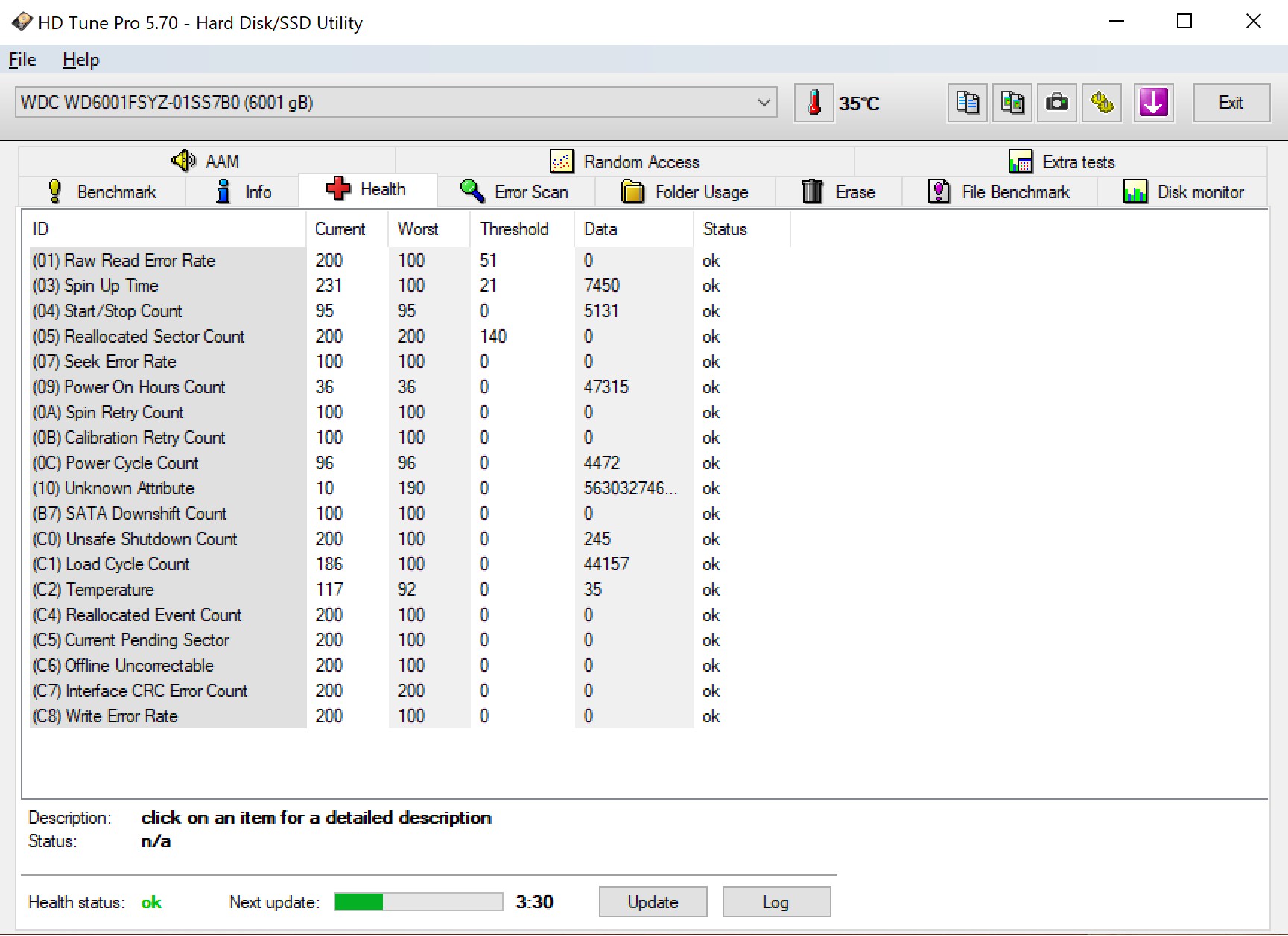Select the Offline Uncorrectable row

tap(410, 666)
